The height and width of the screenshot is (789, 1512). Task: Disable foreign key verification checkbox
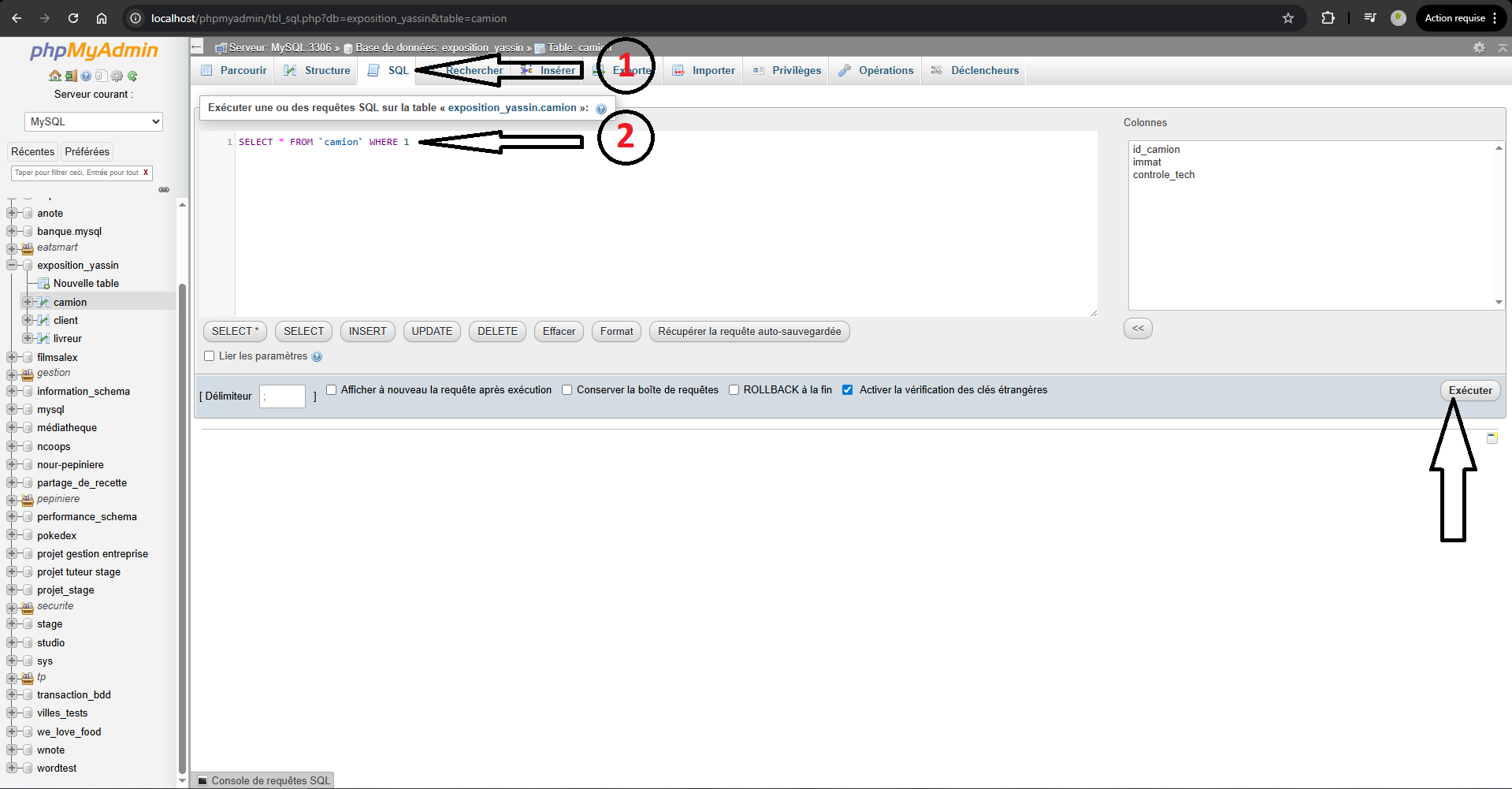pyautogui.click(x=848, y=389)
